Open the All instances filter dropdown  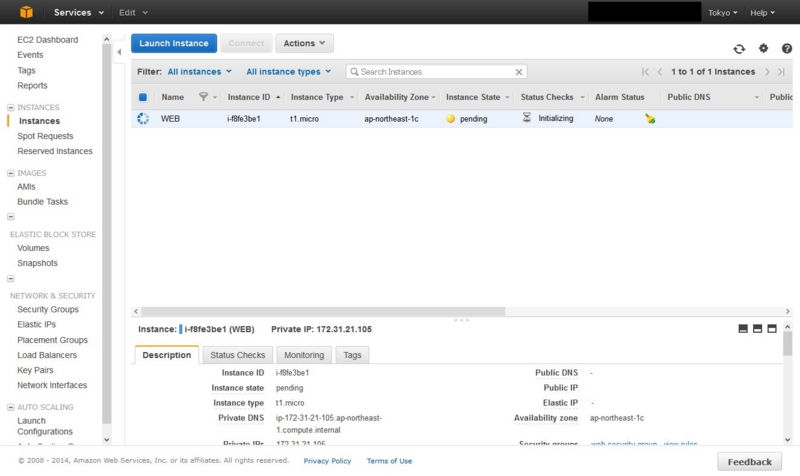(199, 71)
